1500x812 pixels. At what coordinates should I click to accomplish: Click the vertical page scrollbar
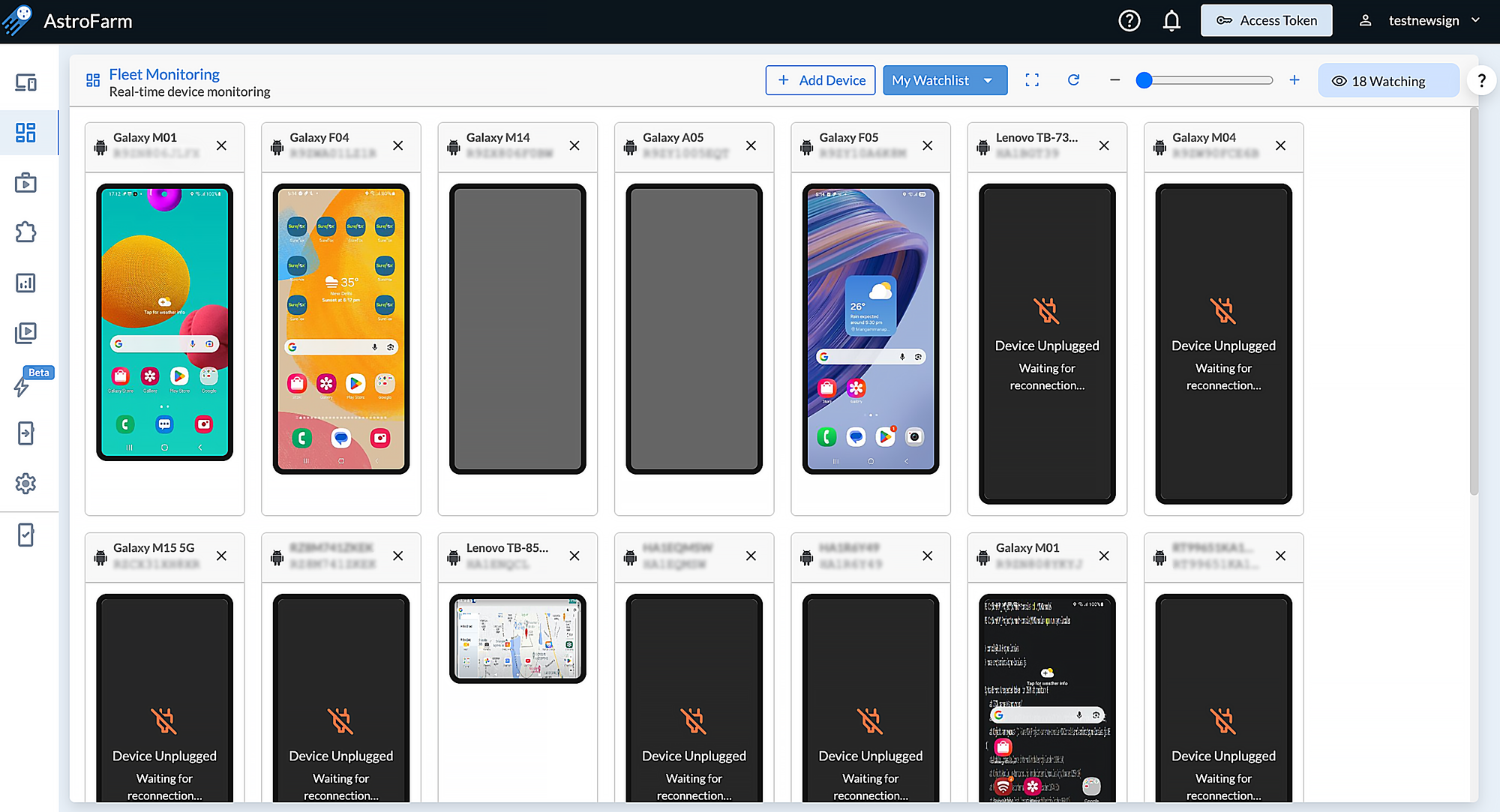pyautogui.click(x=1474, y=300)
